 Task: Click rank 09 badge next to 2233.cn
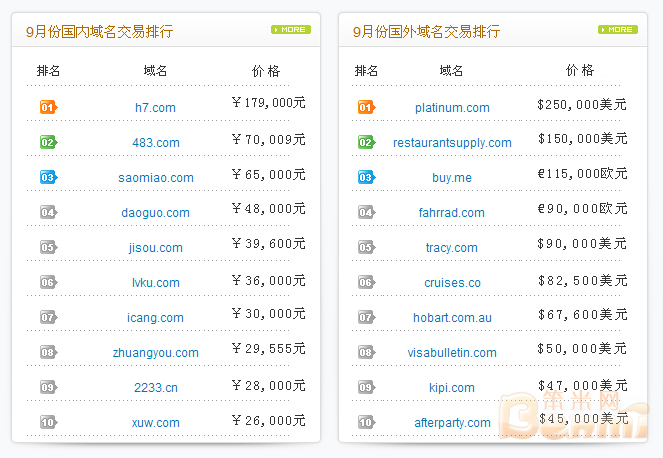[49, 387]
